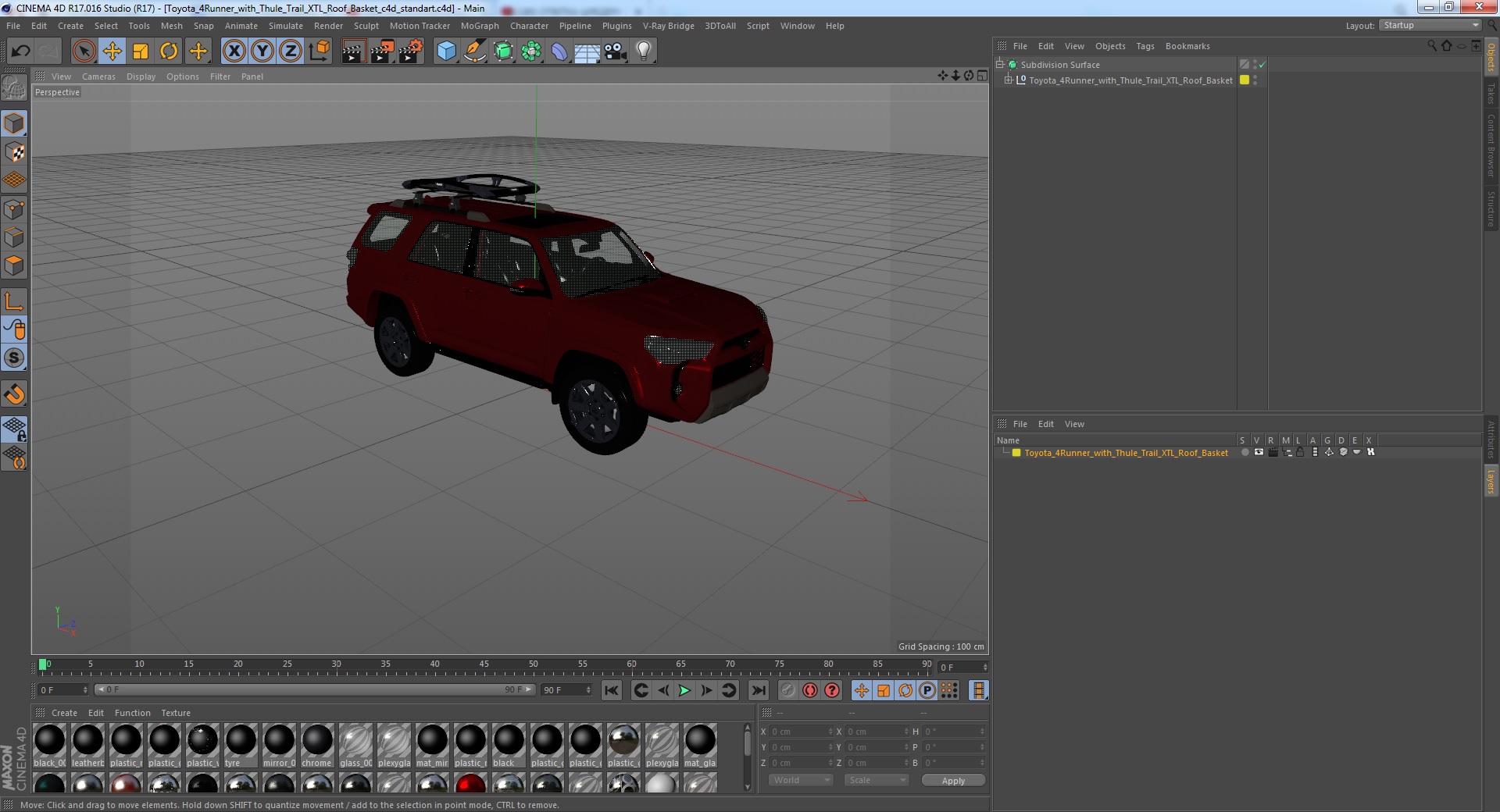
Task: Toggle Y axis lock
Action: [262, 52]
